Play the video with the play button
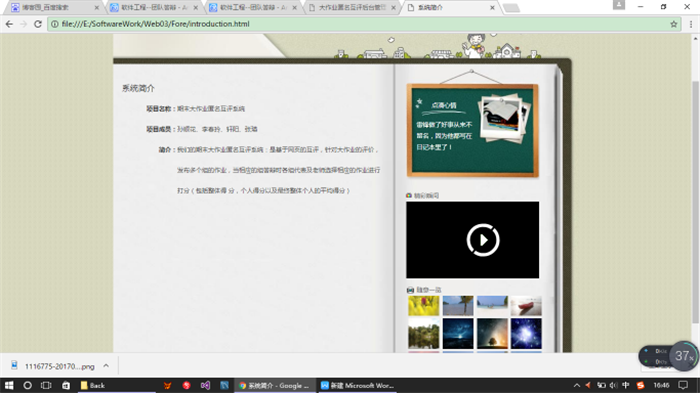The width and height of the screenshot is (700, 393). point(483,240)
